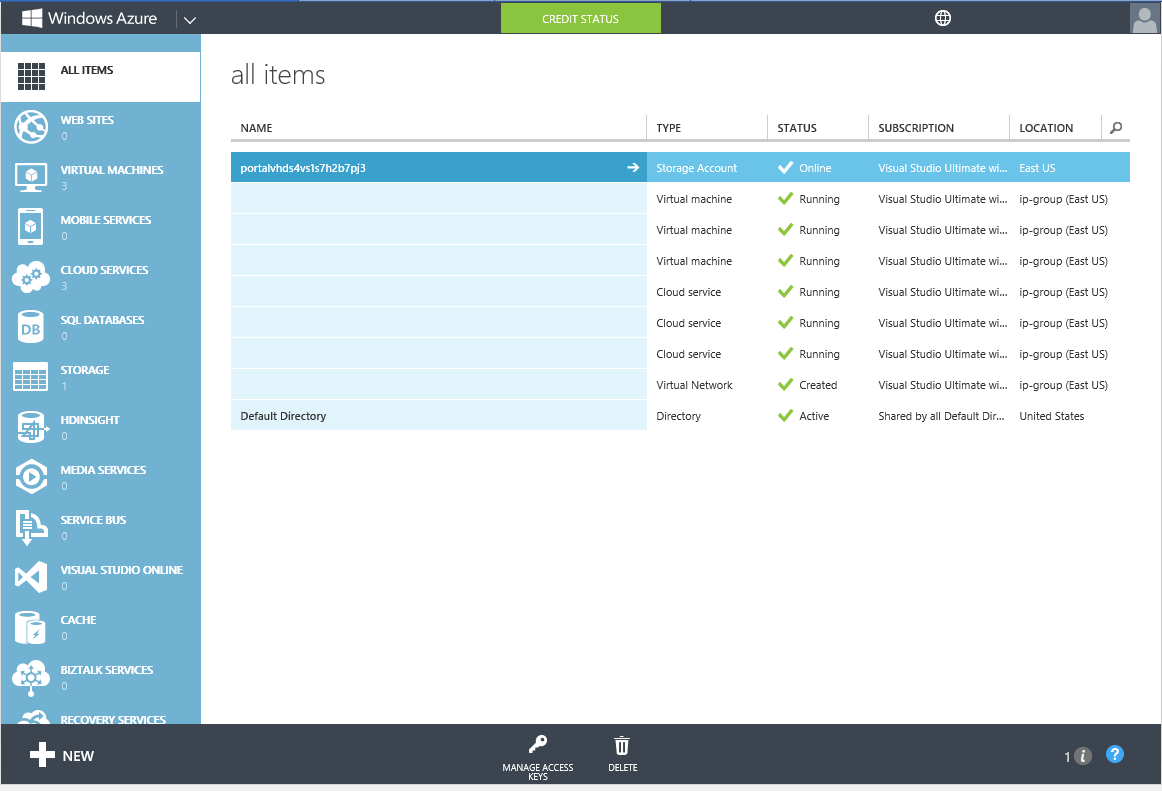Screen dimensions: 1162x791
Task: Click the Created status text
Action: 818,385
